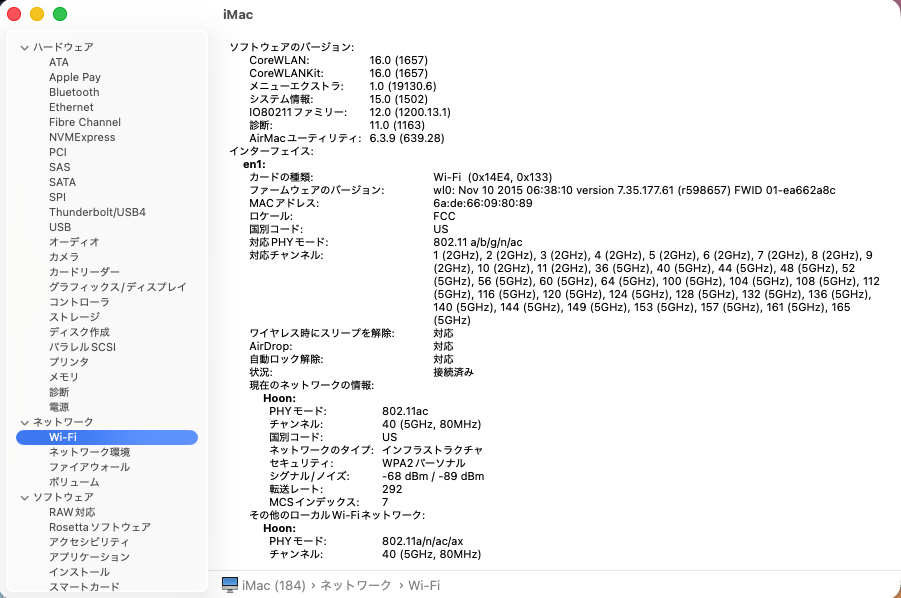Click the iMac computer icon in path bar
The width and height of the screenshot is (901, 598).
[230, 585]
